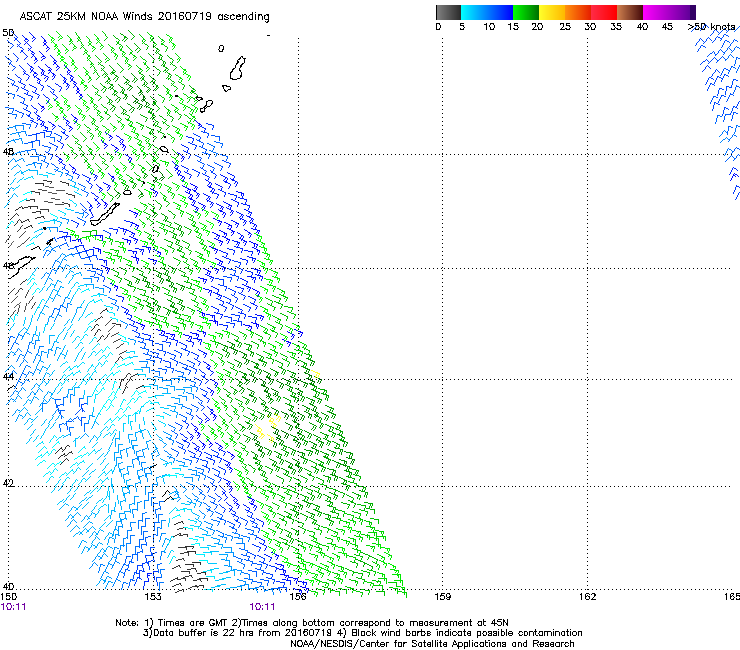The width and height of the screenshot is (740, 650).
Task: Select the latitude label "42"
Action: (8, 483)
